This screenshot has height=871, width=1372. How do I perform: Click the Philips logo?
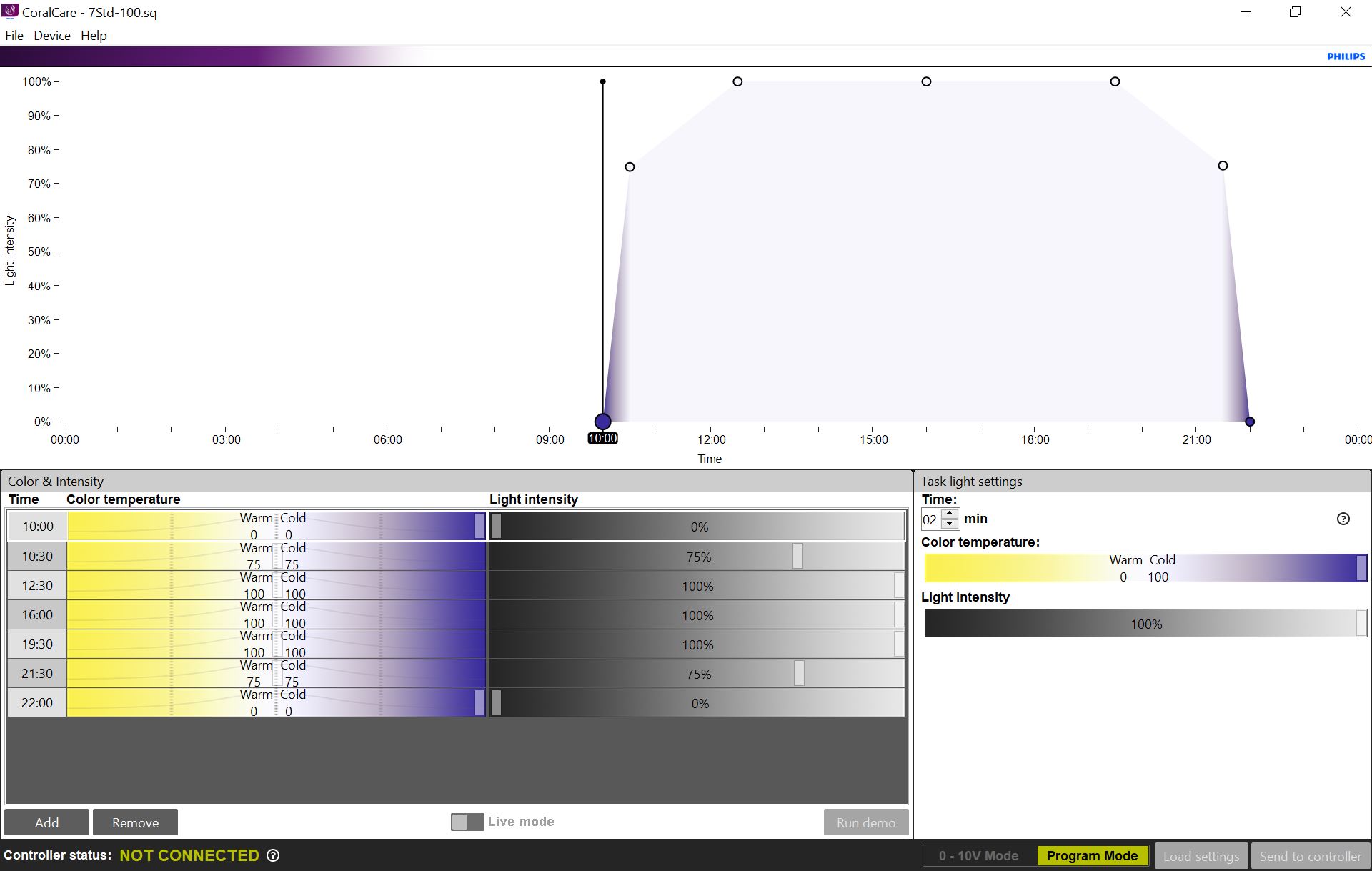point(1346,56)
